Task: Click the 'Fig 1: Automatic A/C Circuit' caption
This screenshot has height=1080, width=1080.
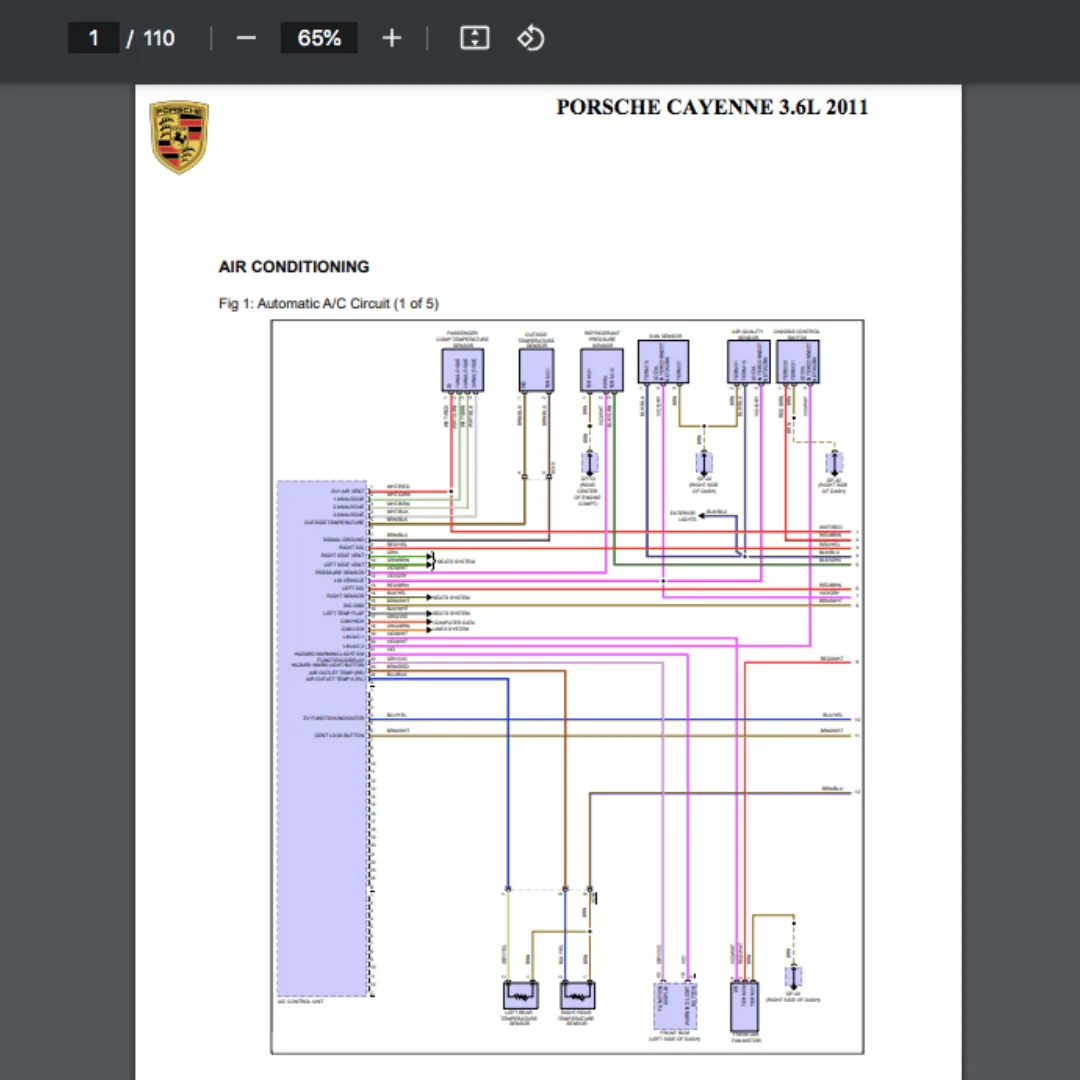Action: click(329, 304)
